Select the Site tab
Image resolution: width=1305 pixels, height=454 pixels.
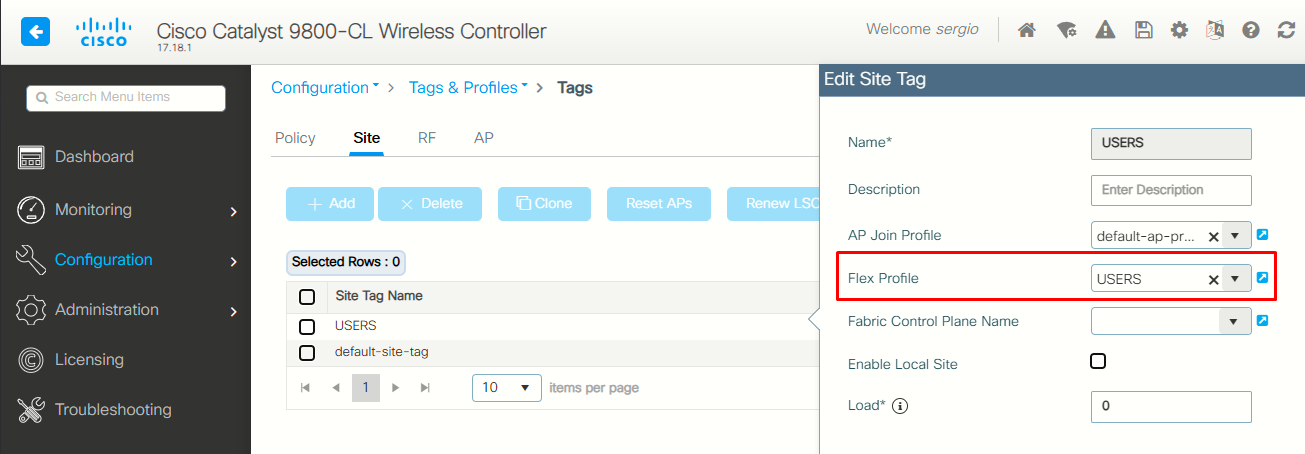(x=367, y=138)
